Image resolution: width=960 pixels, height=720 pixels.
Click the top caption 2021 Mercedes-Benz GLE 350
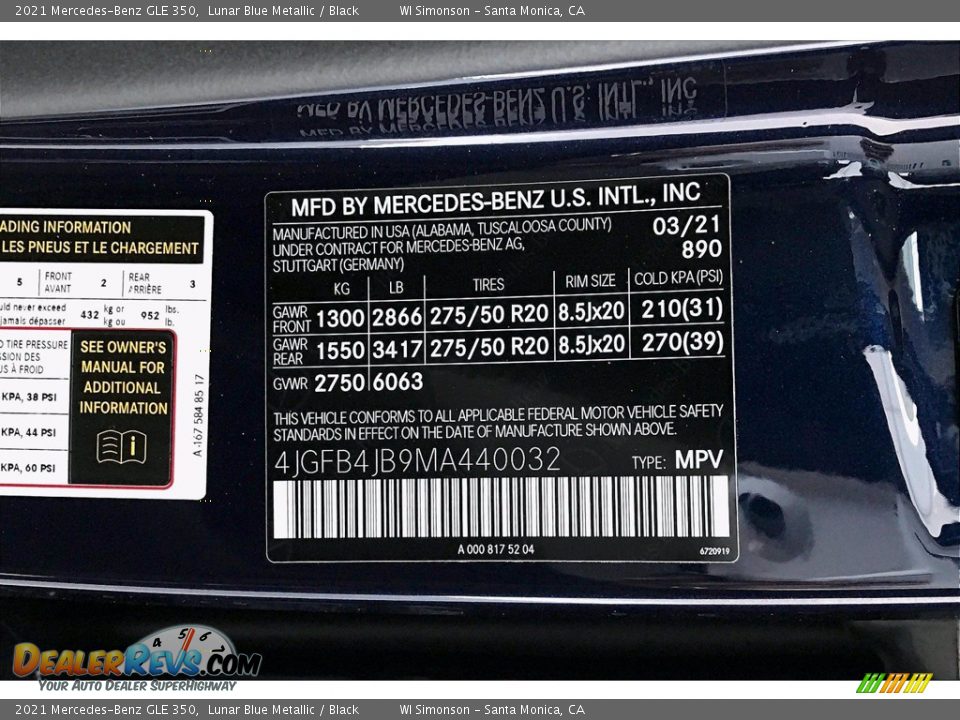coord(106,10)
